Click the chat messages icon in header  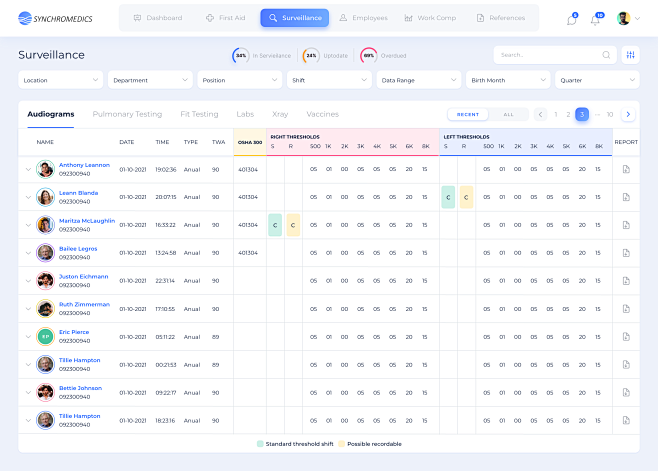[x=571, y=19]
